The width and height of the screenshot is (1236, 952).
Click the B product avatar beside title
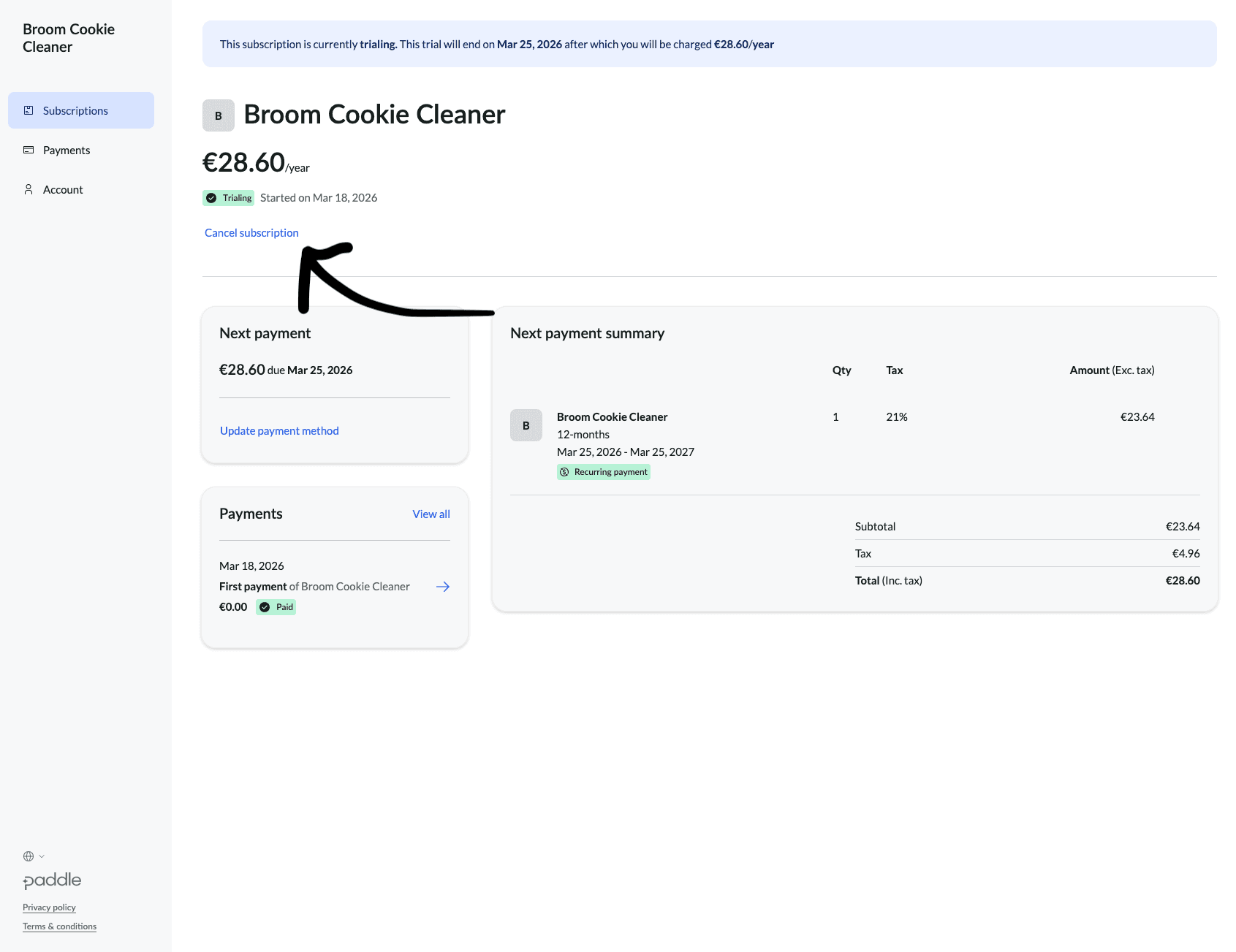point(218,115)
